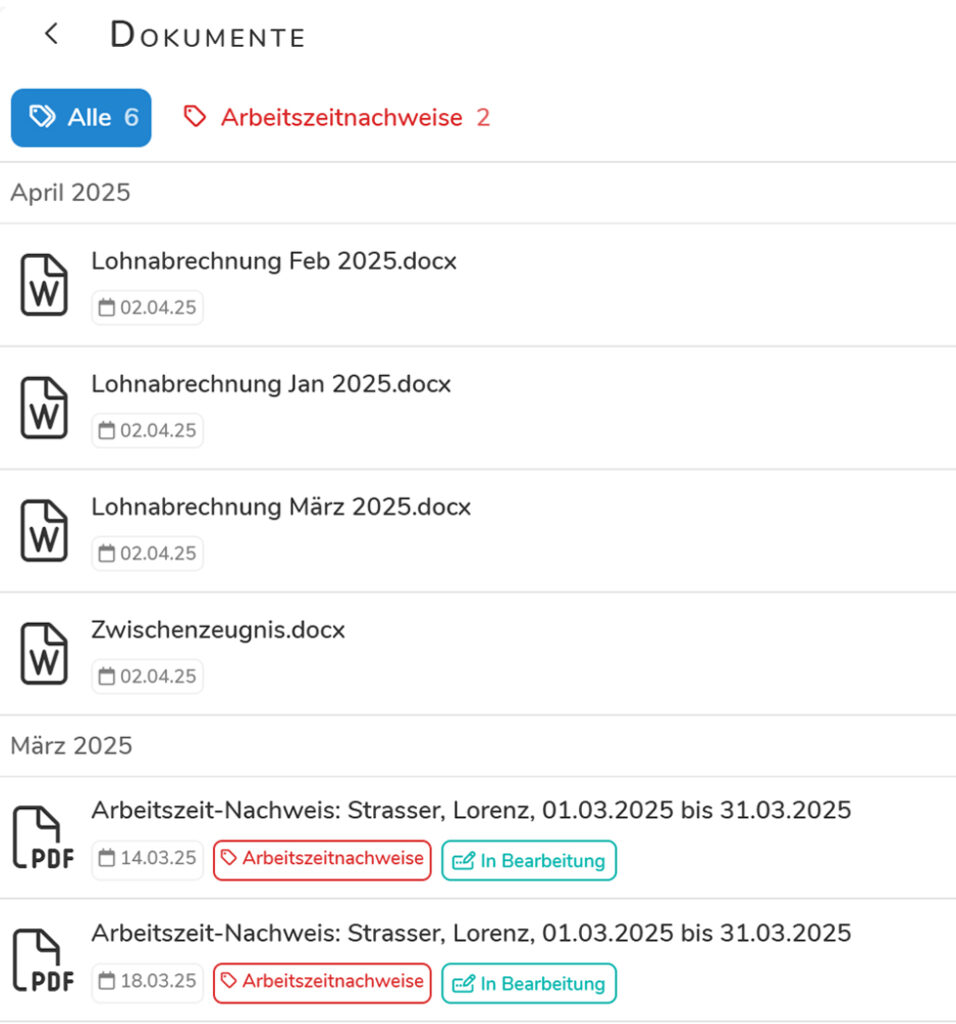Select the Alle 6 filter tab
Viewport: 956px width, 1024px height.
(81, 118)
